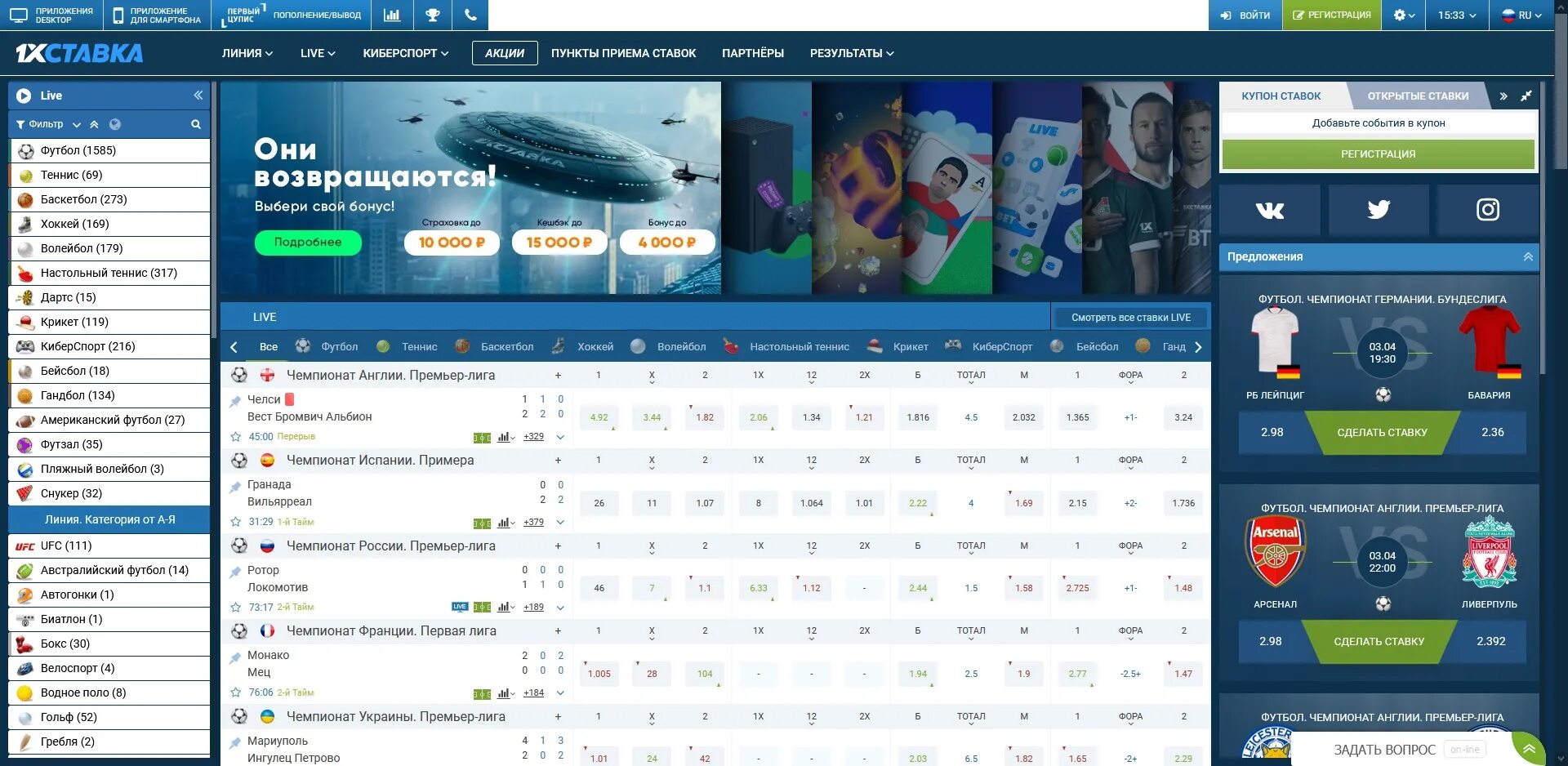Open Футбол (1585) in the sidebar
The image size is (1568, 766).
pyautogui.click(x=109, y=150)
